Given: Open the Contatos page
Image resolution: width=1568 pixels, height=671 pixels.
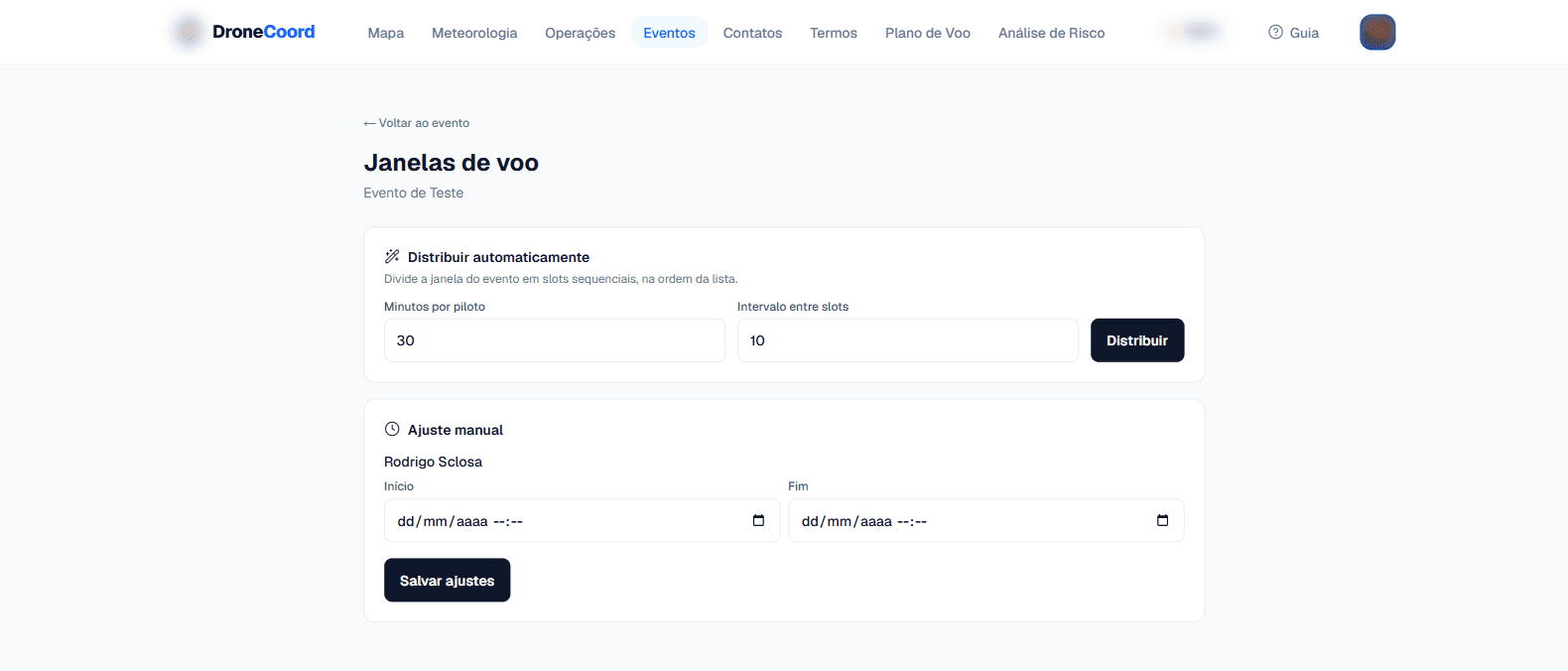Looking at the screenshot, I should (752, 33).
